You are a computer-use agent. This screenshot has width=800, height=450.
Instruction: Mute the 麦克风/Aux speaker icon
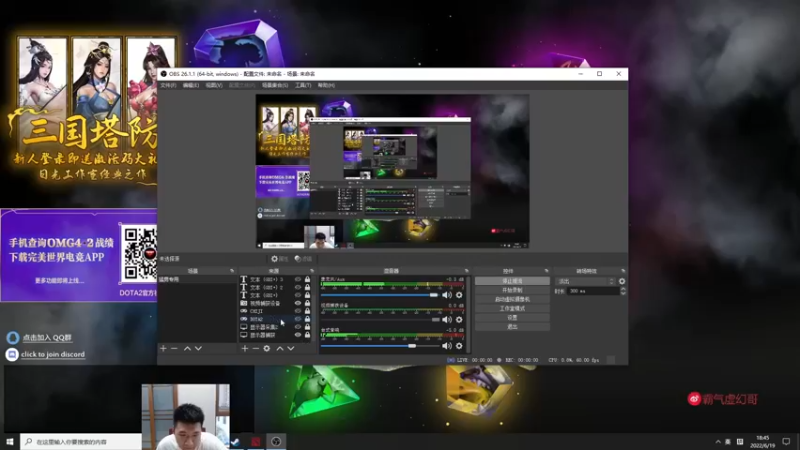coord(447,295)
